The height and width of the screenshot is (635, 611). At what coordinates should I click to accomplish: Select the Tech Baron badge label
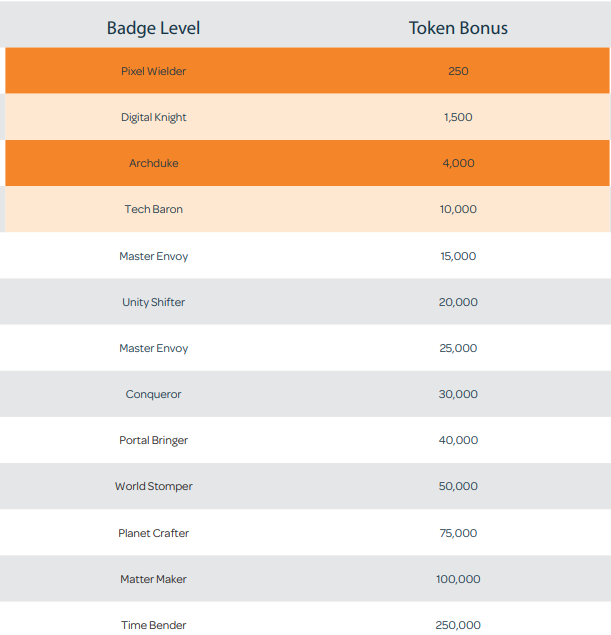coord(153,209)
